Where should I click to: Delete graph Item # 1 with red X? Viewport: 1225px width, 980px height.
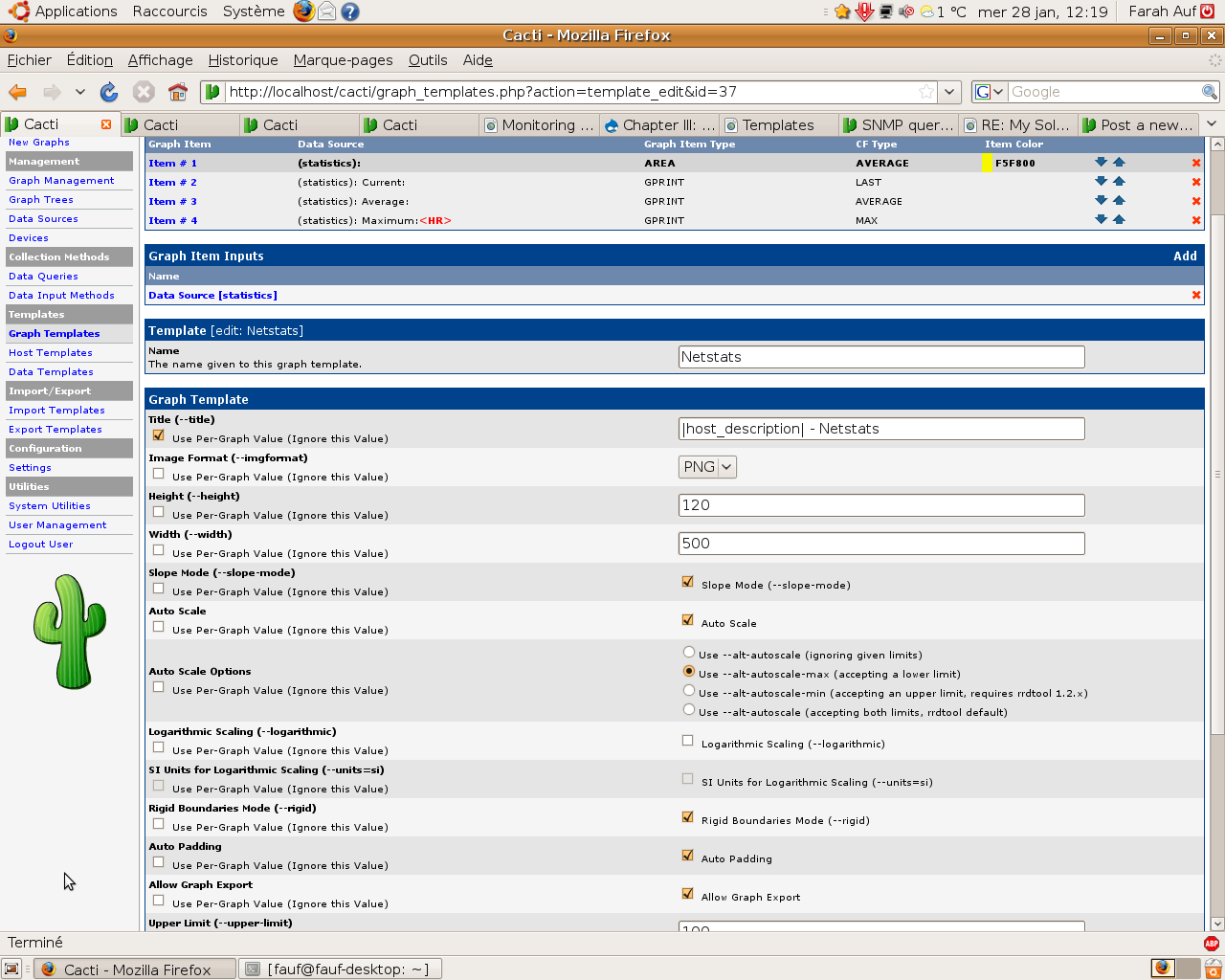pos(1196,163)
